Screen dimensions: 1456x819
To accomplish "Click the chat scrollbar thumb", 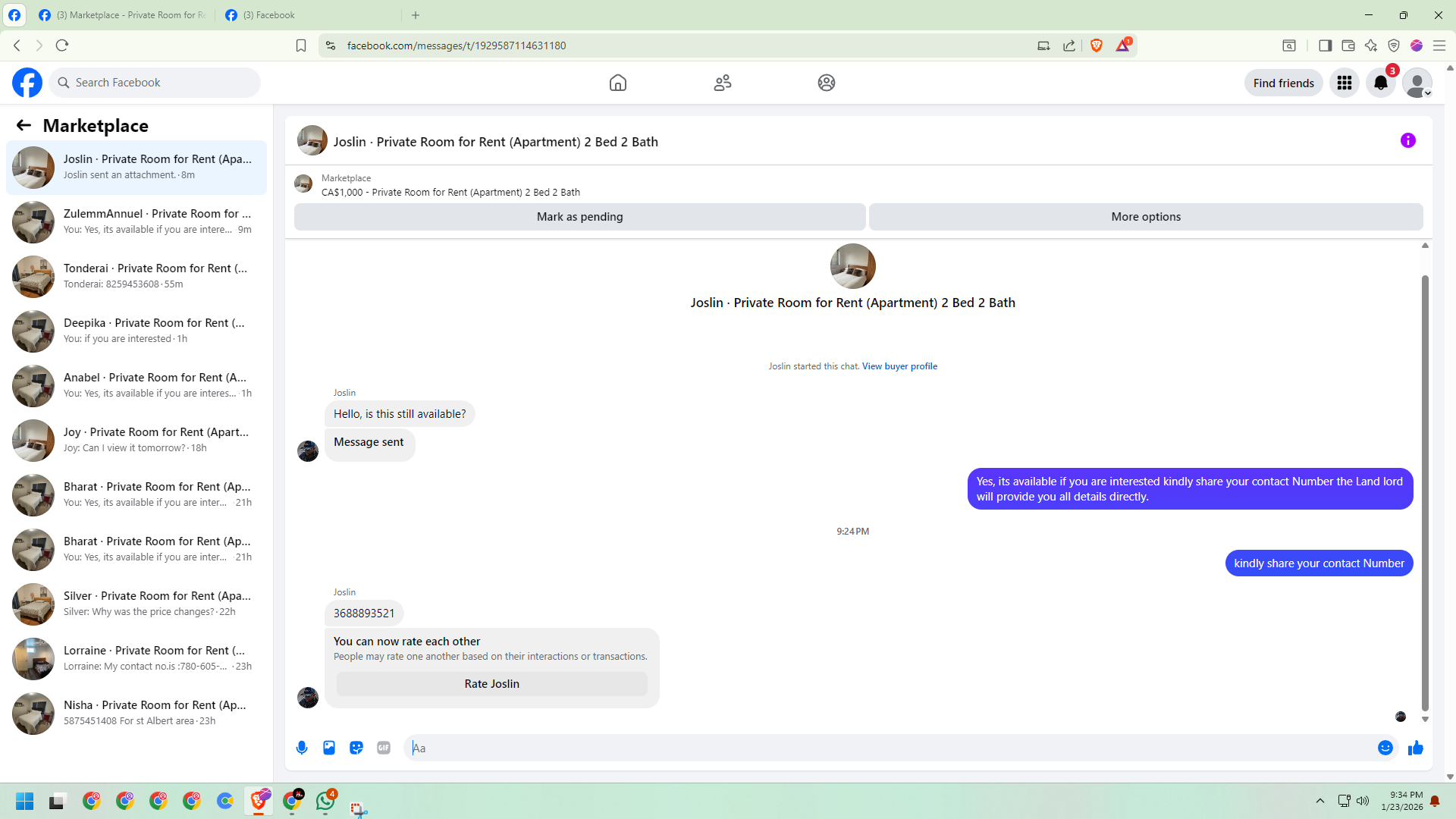I will click(1425, 493).
